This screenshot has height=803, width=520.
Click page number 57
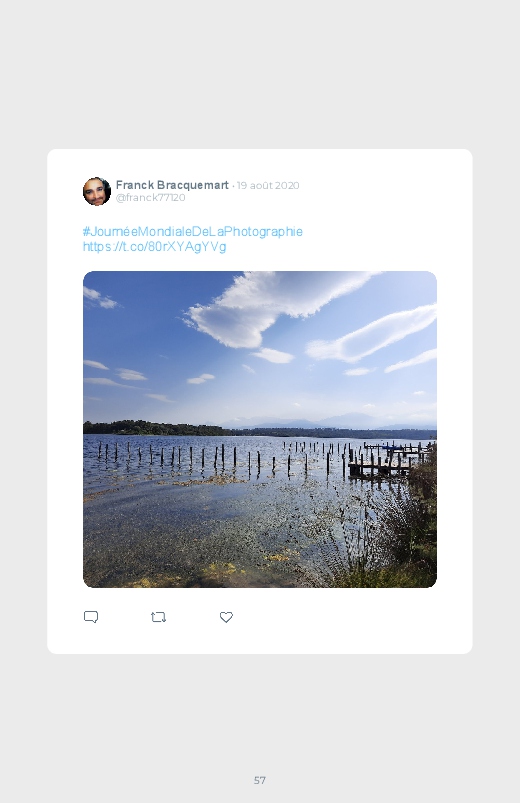(260, 780)
